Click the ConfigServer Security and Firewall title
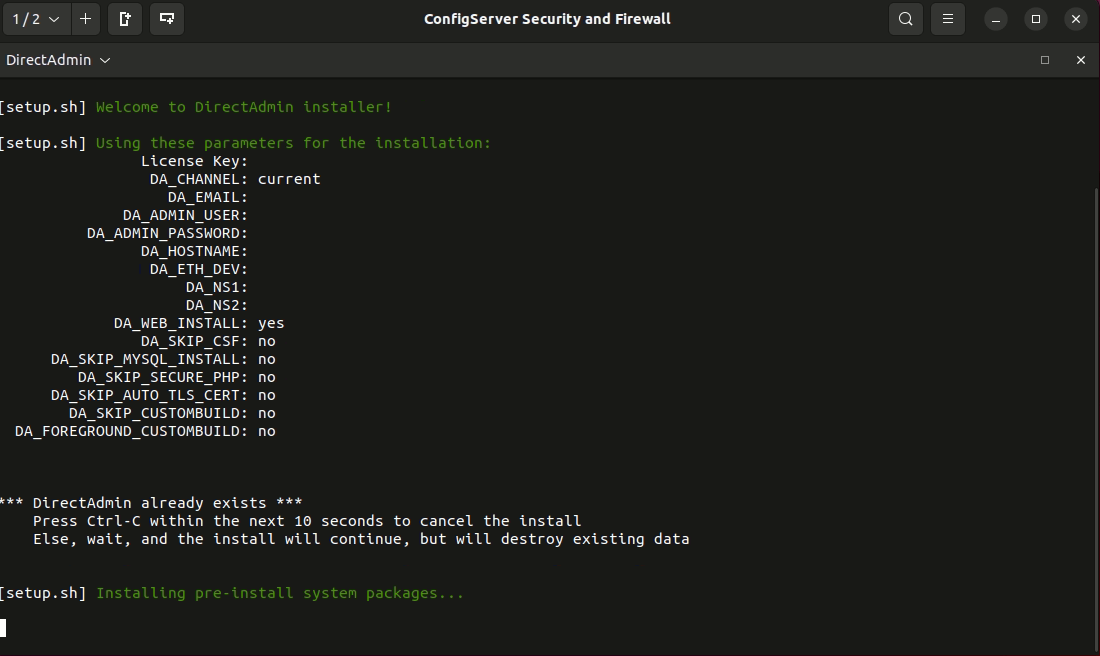This screenshot has height=656, width=1100. [547, 19]
